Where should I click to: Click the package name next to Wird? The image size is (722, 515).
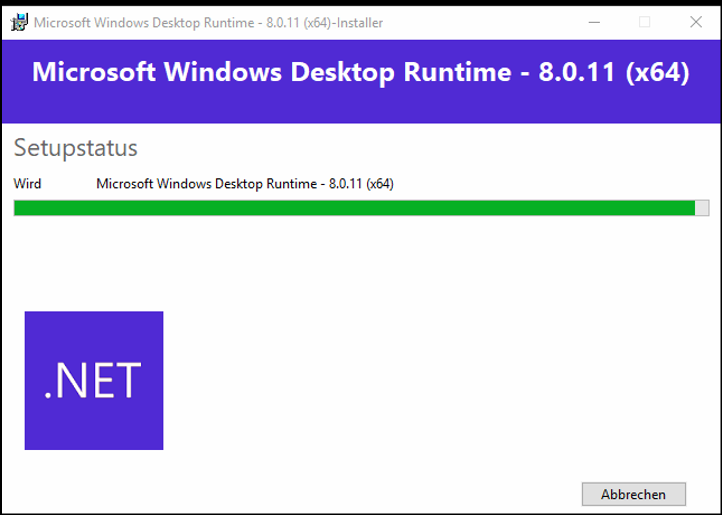pyautogui.click(x=245, y=184)
